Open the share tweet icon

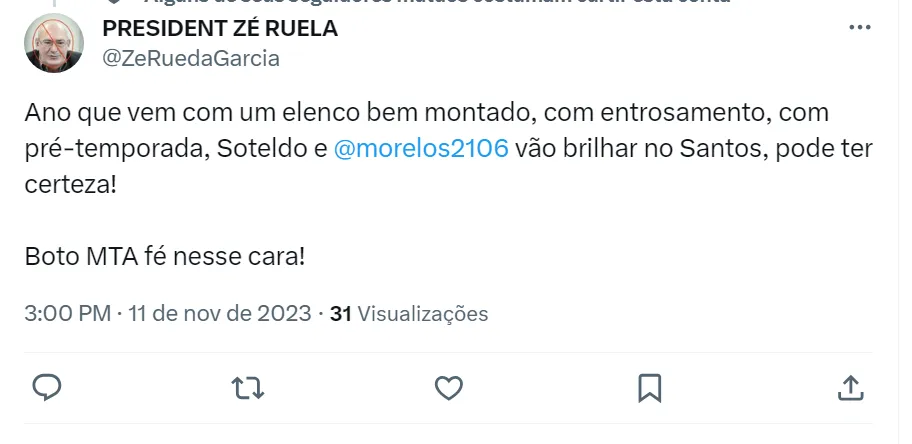[x=849, y=387]
